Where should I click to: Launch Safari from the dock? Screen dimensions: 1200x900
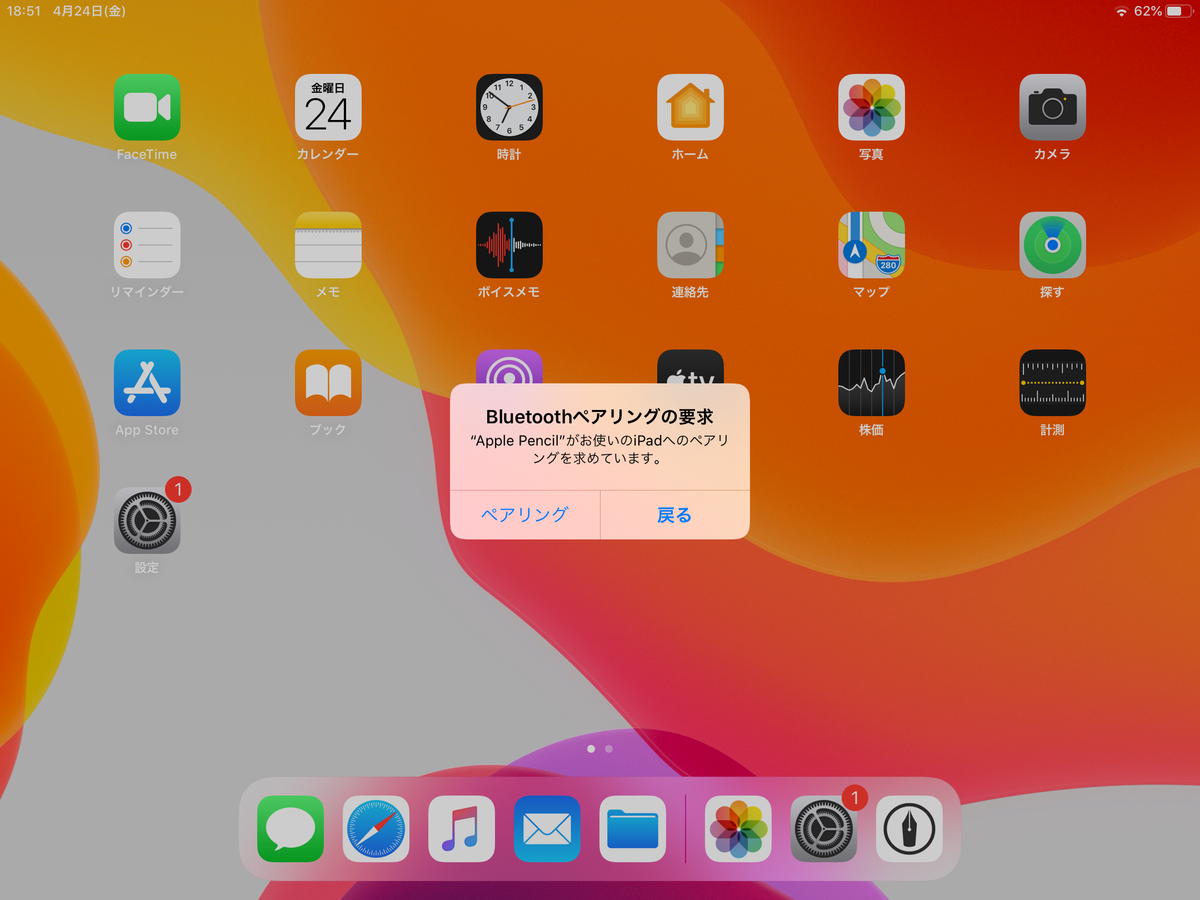point(376,829)
